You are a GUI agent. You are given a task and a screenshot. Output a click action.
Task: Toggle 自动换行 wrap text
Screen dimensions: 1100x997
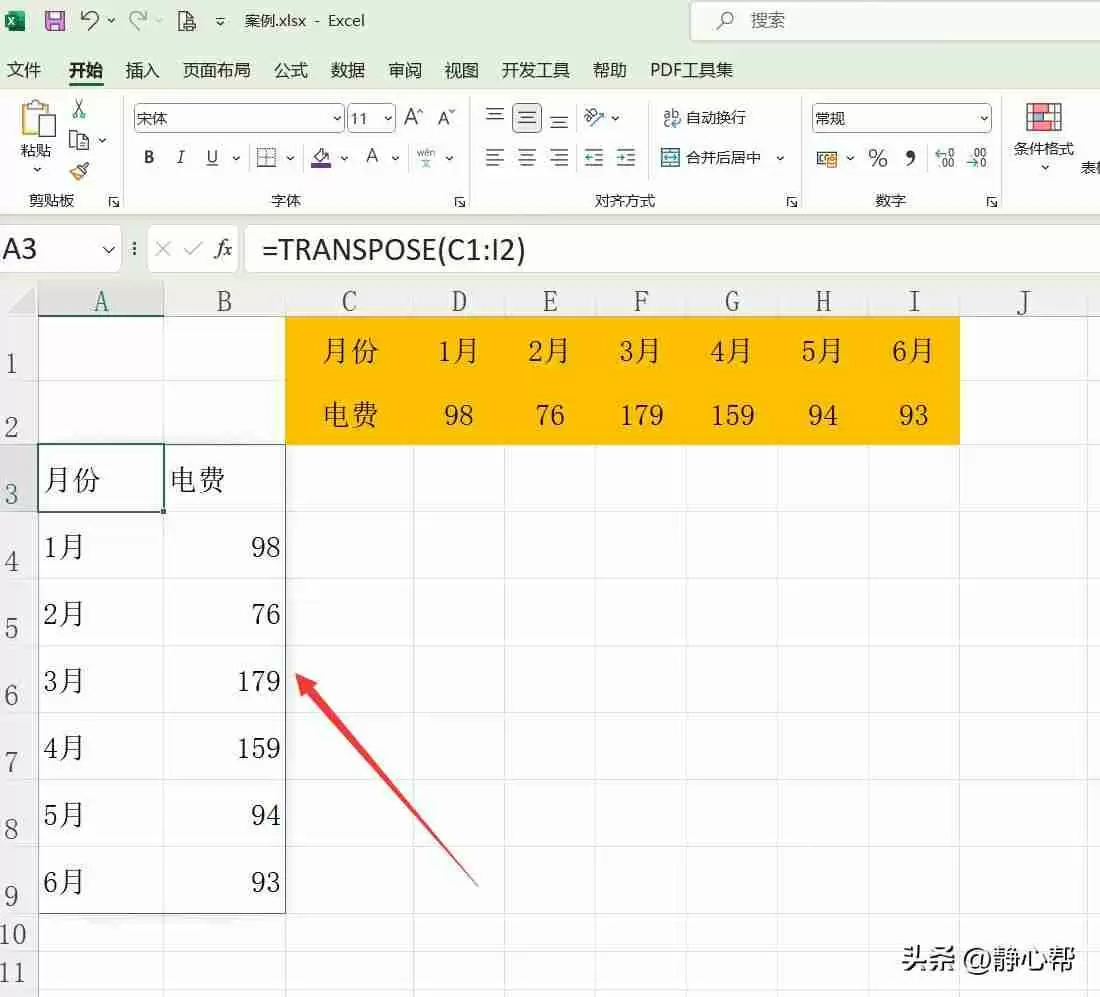coord(715,118)
